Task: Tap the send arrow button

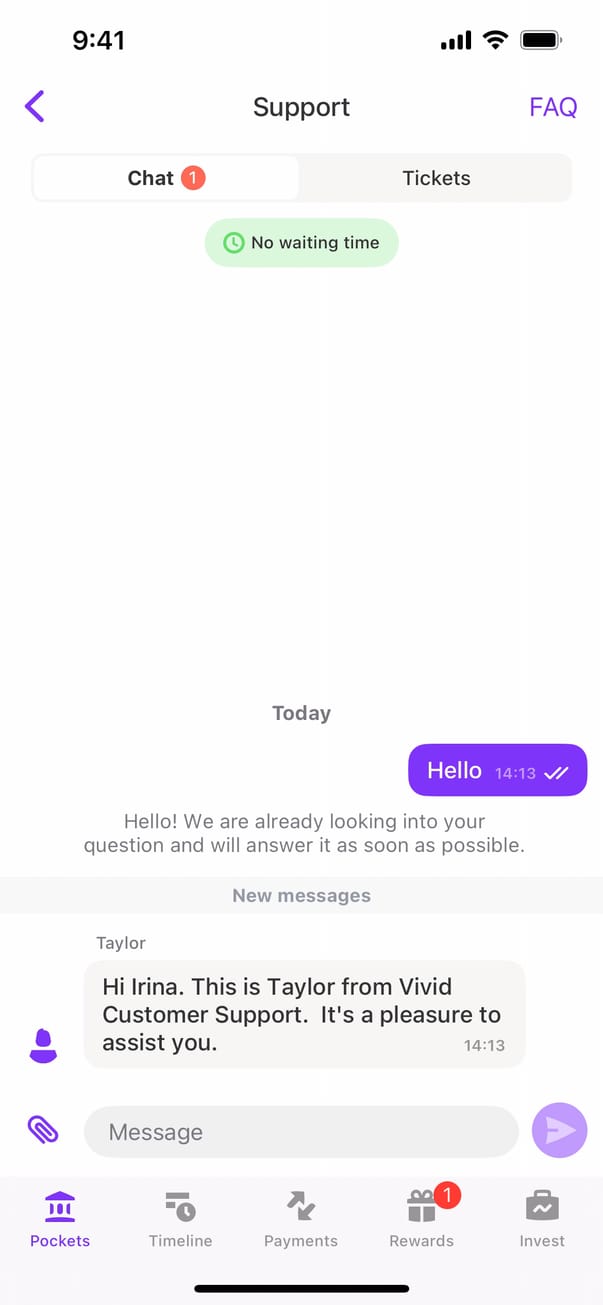Action: pos(560,1130)
